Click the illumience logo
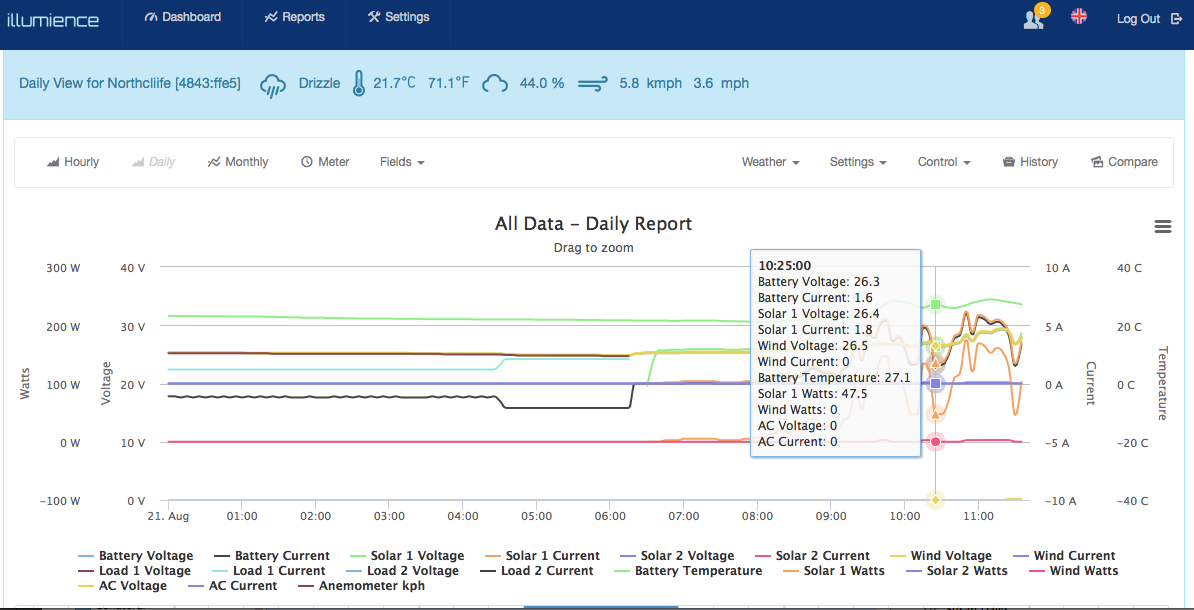The height and width of the screenshot is (610, 1194). 53,20
